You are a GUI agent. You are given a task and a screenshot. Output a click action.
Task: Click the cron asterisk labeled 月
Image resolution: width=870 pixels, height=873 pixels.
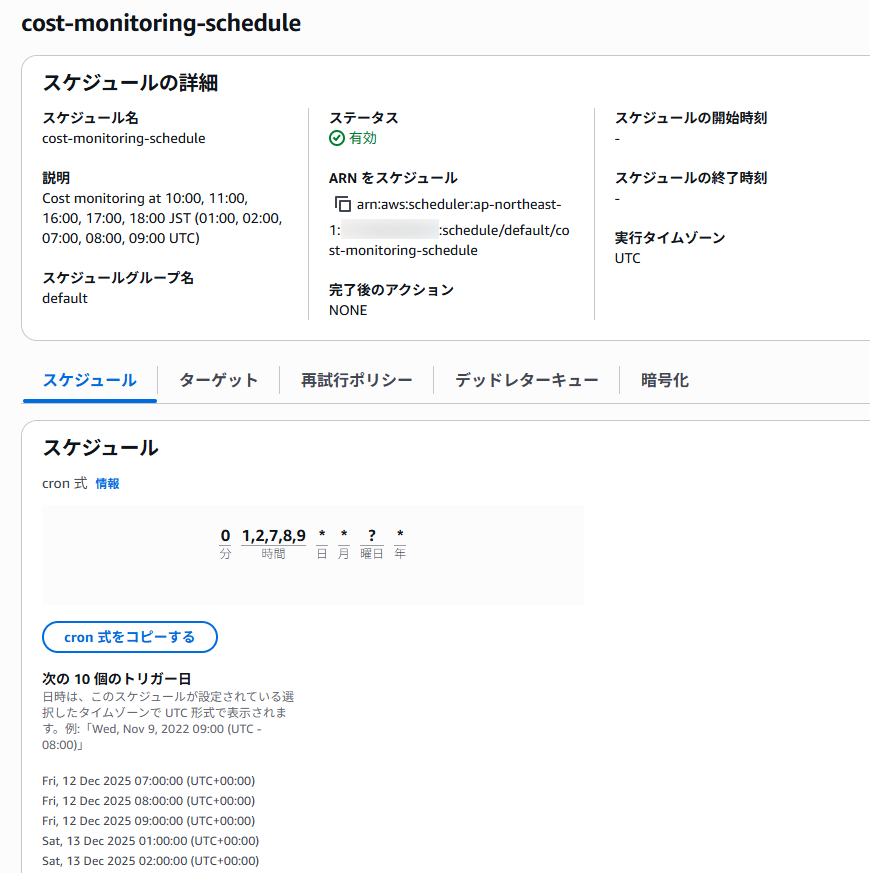344,536
